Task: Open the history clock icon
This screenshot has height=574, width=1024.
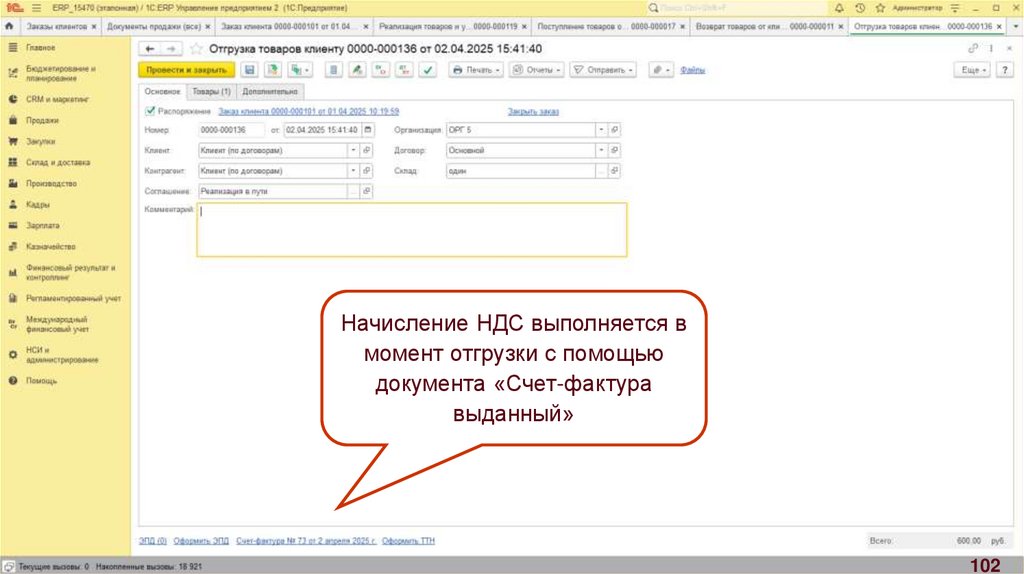Action: point(860,8)
